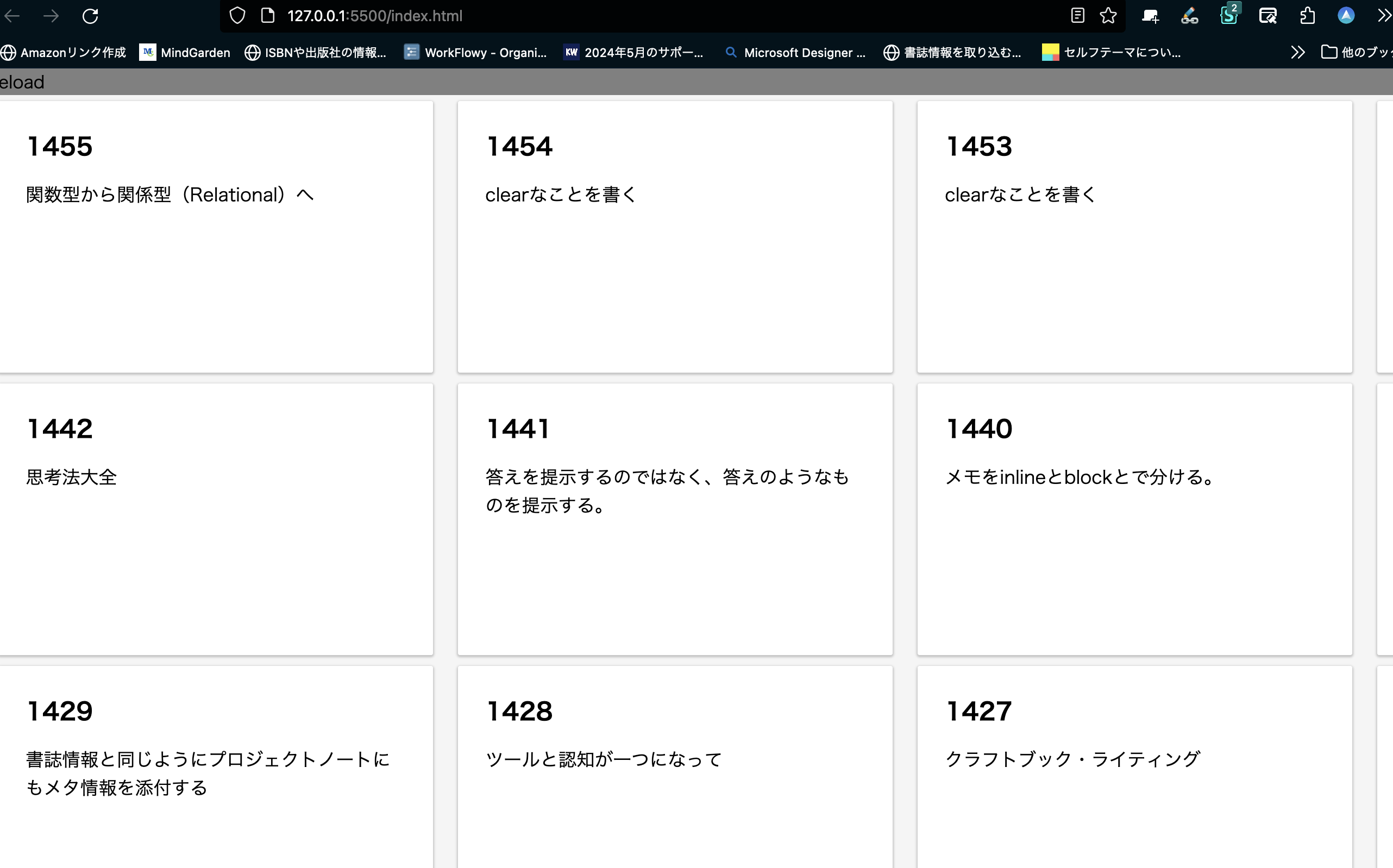
Task: Open the screenshot-tool extension icon
Action: pyautogui.click(x=1268, y=16)
